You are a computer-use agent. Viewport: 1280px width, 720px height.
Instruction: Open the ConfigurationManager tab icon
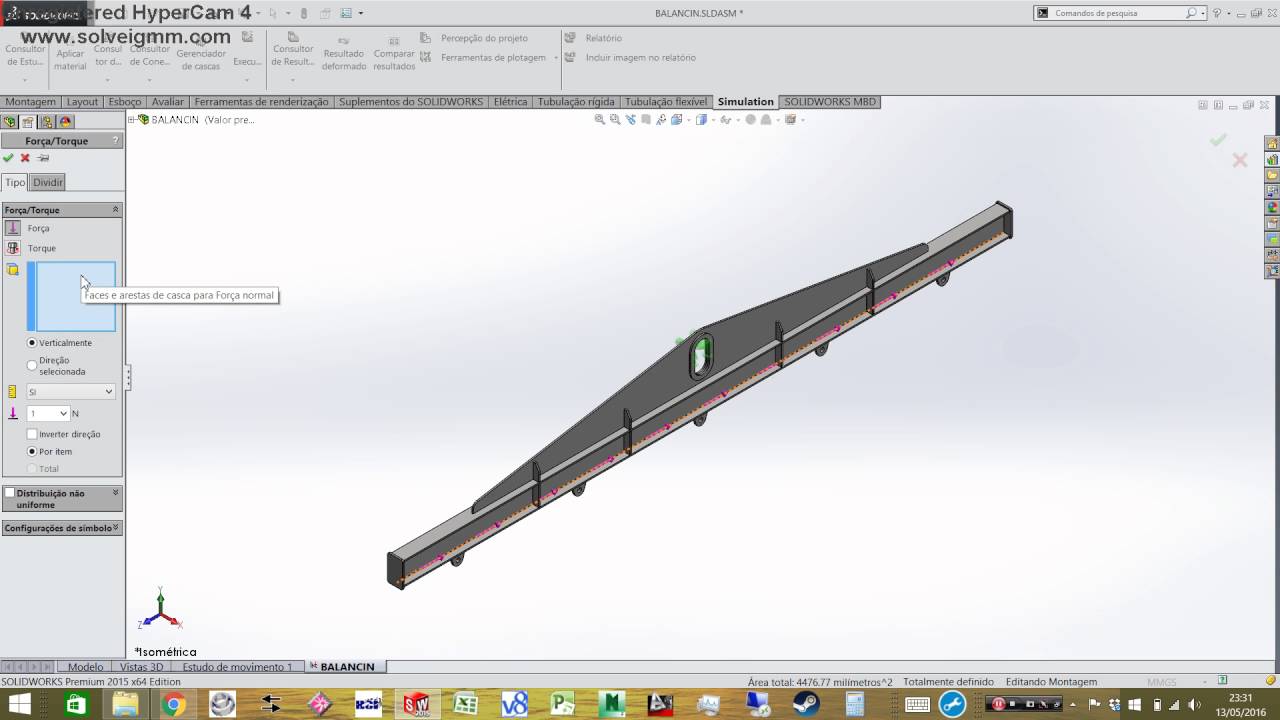point(47,122)
